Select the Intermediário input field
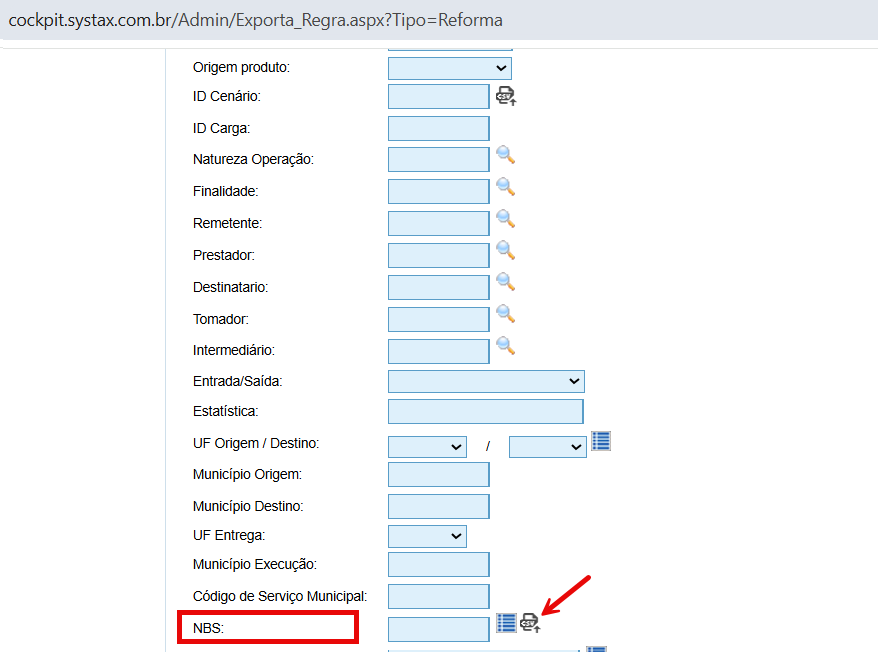Image resolution: width=878 pixels, height=652 pixels. [x=438, y=351]
